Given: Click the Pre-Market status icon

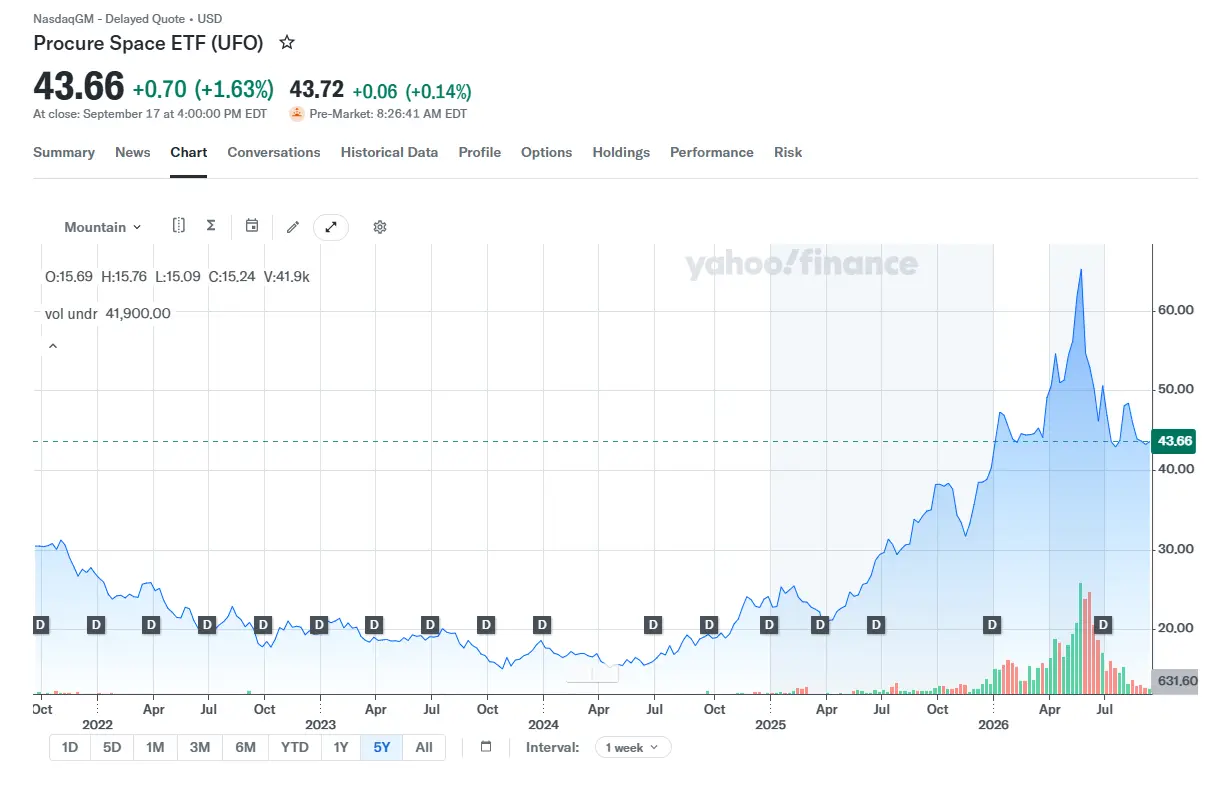Looking at the screenshot, I should click(297, 113).
